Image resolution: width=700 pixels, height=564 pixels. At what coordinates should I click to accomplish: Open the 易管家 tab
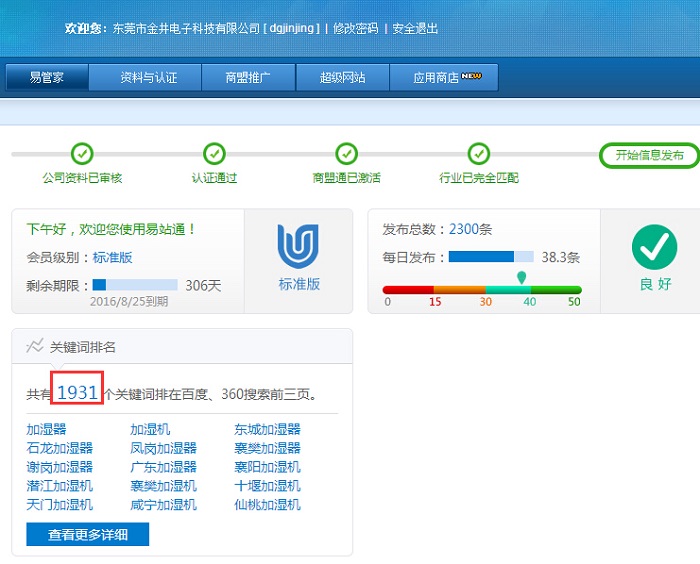tap(46, 78)
